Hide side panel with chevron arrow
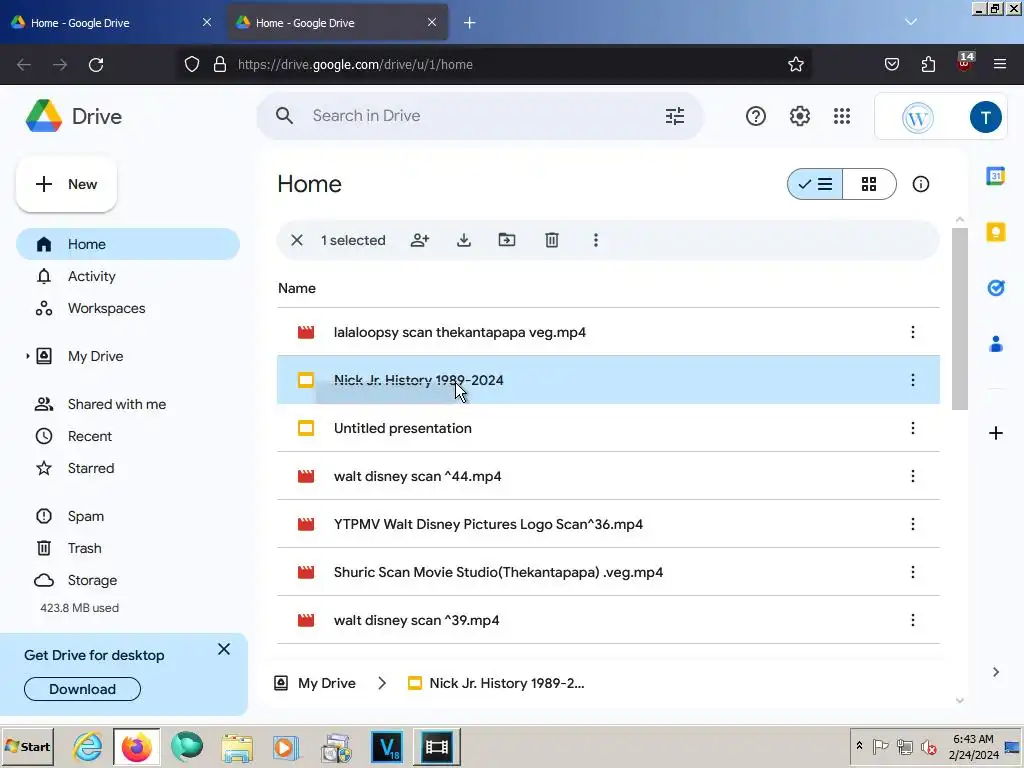 click(995, 672)
